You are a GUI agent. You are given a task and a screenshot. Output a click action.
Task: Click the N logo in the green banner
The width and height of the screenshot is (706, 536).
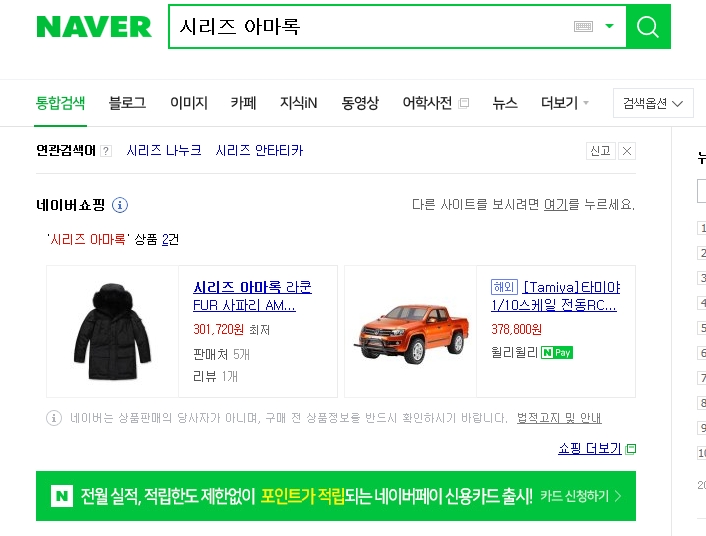click(62, 496)
